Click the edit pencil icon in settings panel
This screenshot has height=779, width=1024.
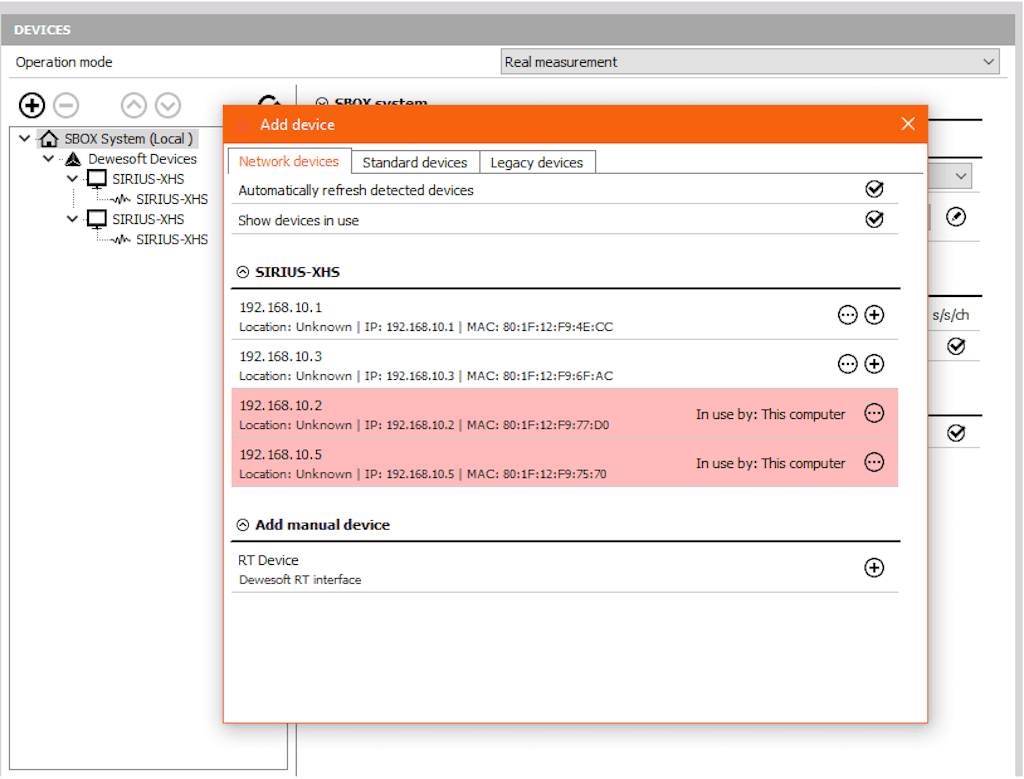tap(956, 217)
